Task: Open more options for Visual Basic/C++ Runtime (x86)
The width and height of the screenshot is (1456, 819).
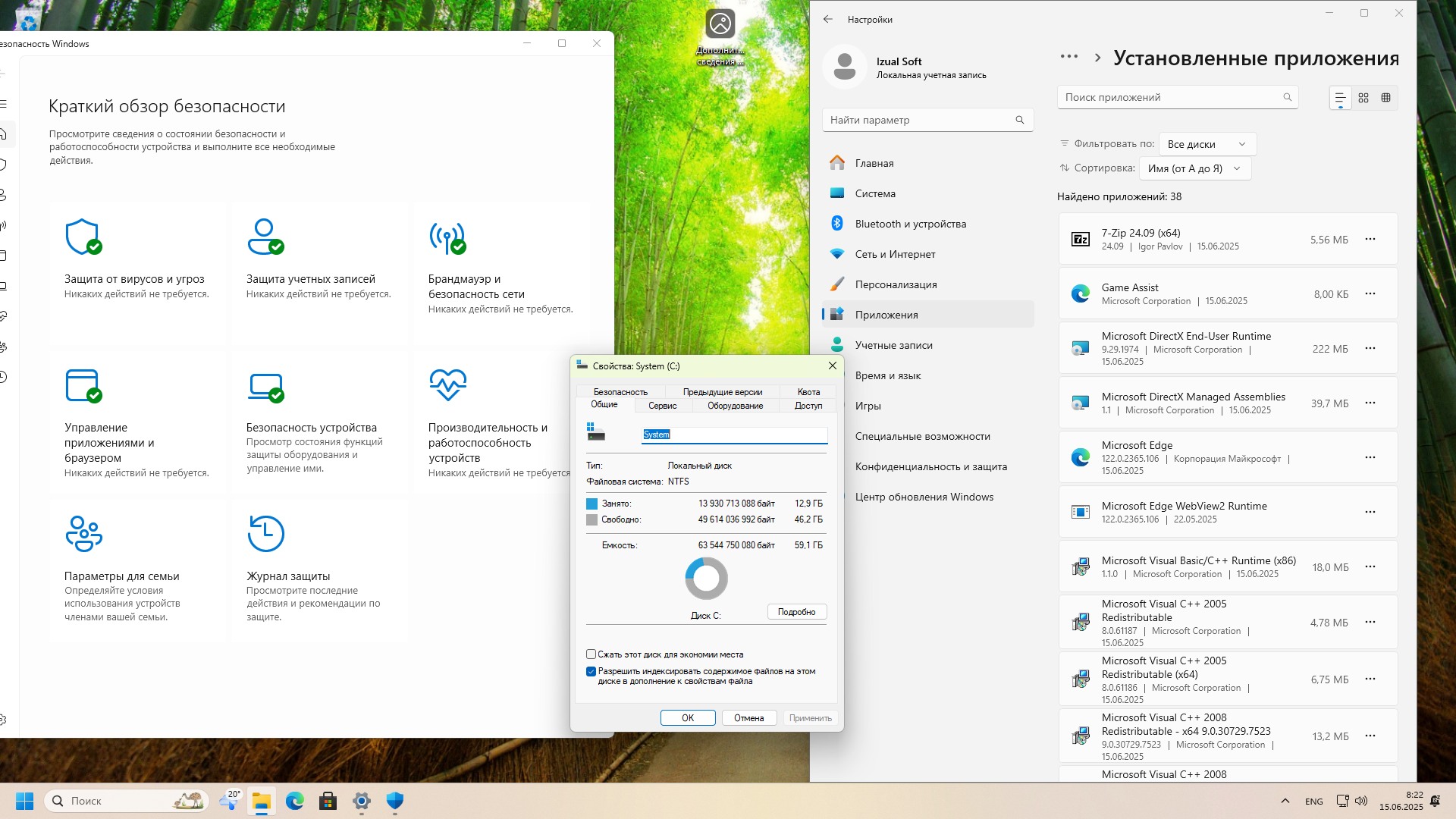Action: tap(1370, 566)
